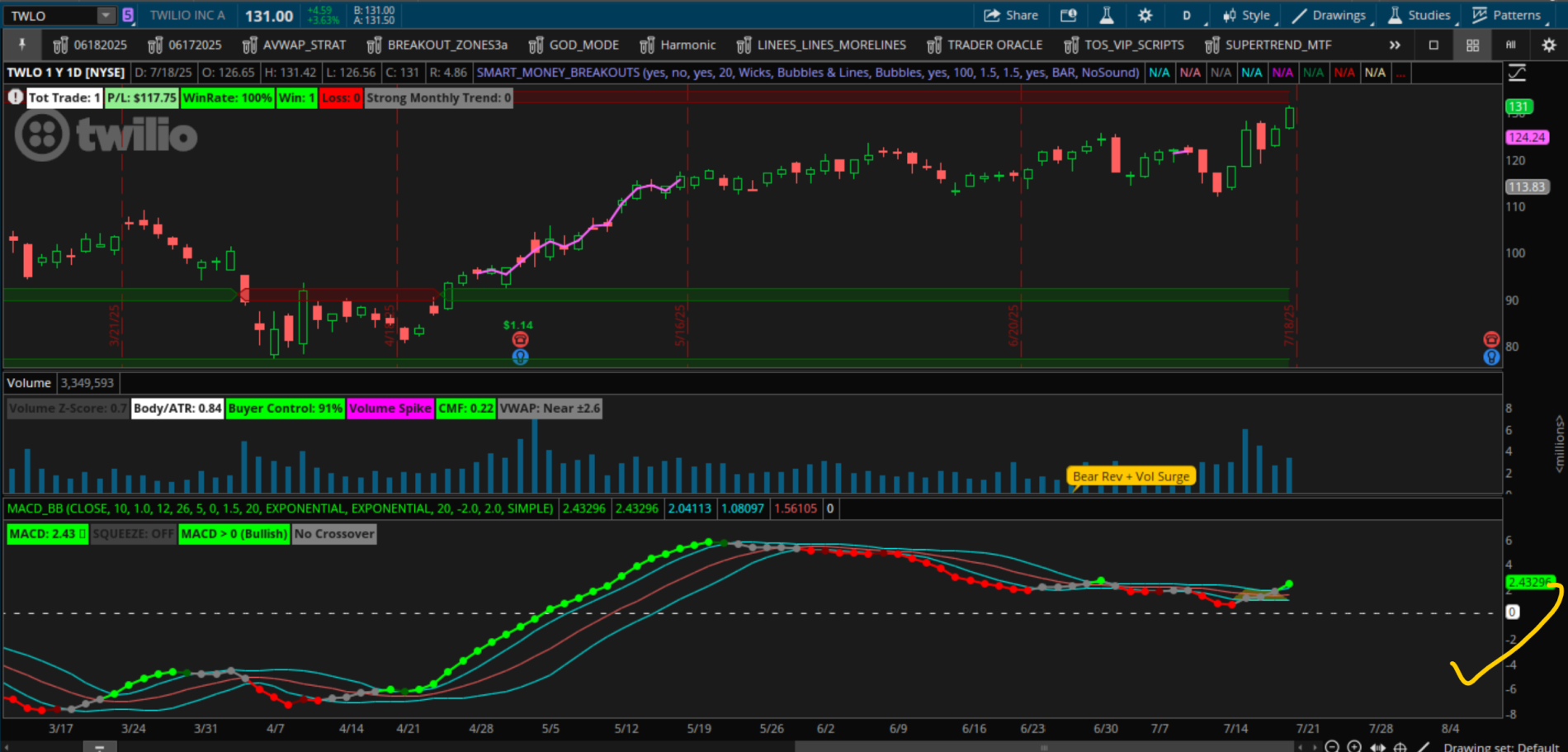Open the Patterns menu
Image resolution: width=1568 pixels, height=752 pixels.
(1507, 15)
